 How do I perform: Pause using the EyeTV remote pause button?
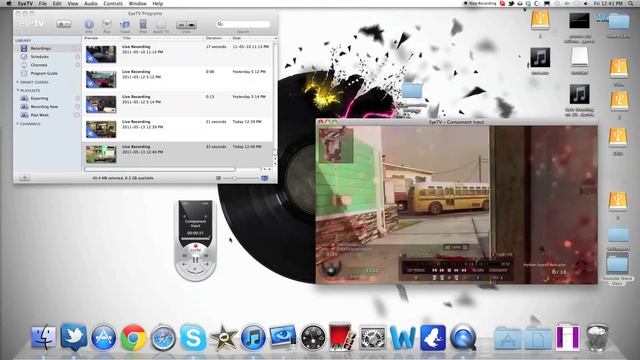pyautogui.click(x=195, y=259)
